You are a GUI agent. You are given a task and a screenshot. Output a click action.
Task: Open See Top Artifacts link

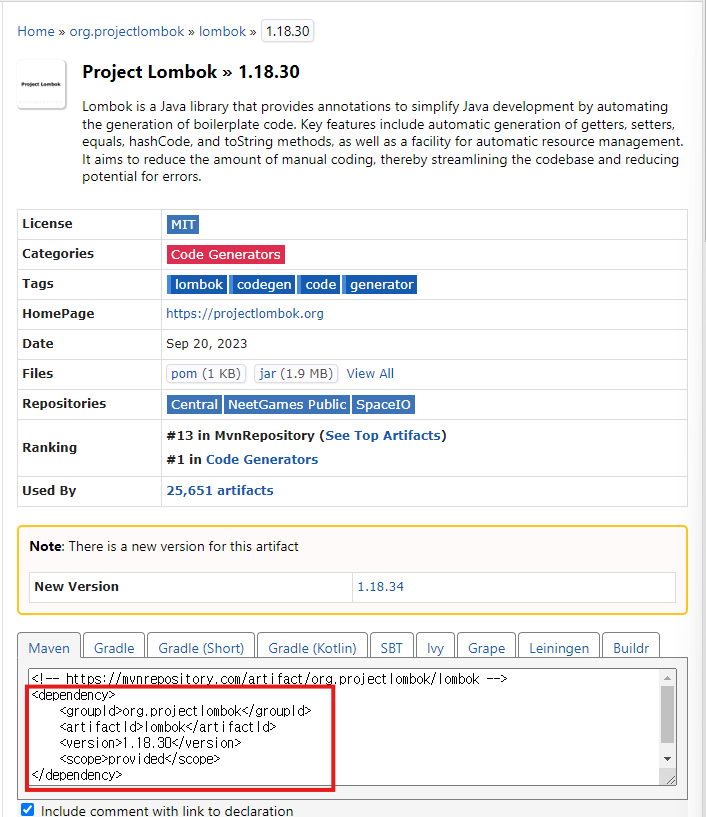tap(383, 436)
